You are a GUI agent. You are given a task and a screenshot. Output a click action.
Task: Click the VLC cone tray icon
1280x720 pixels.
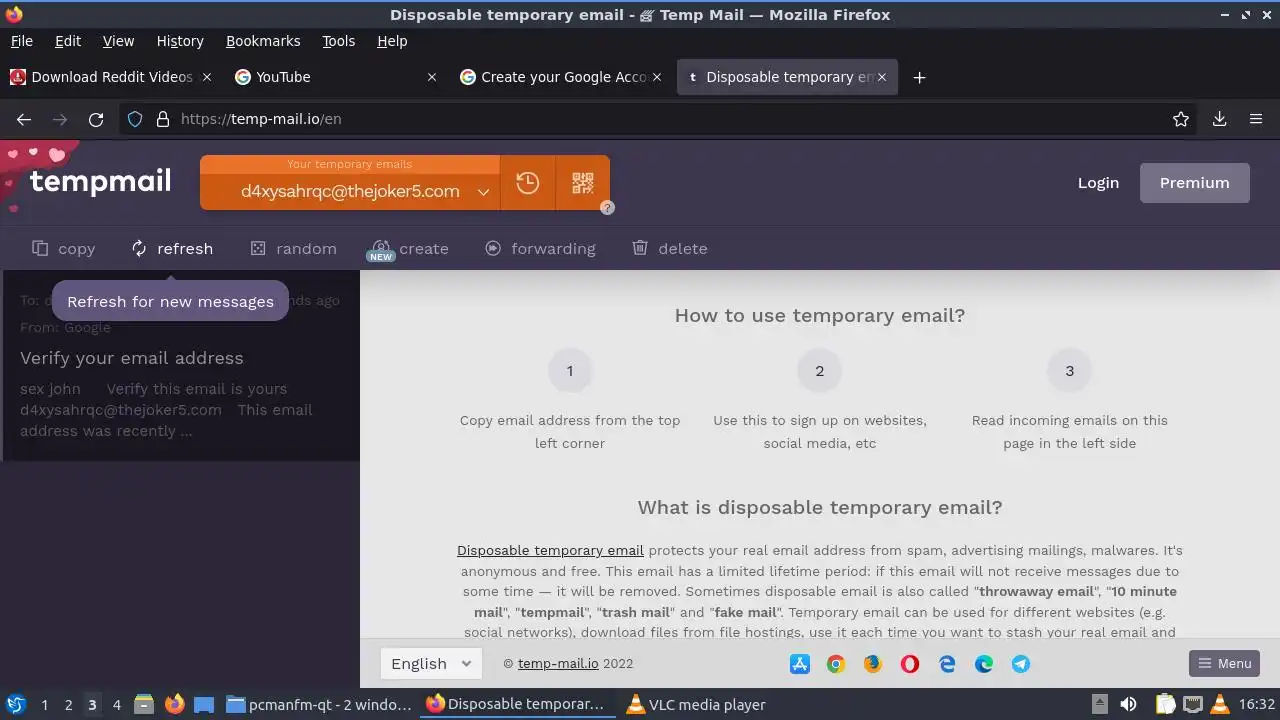(x=1220, y=704)
